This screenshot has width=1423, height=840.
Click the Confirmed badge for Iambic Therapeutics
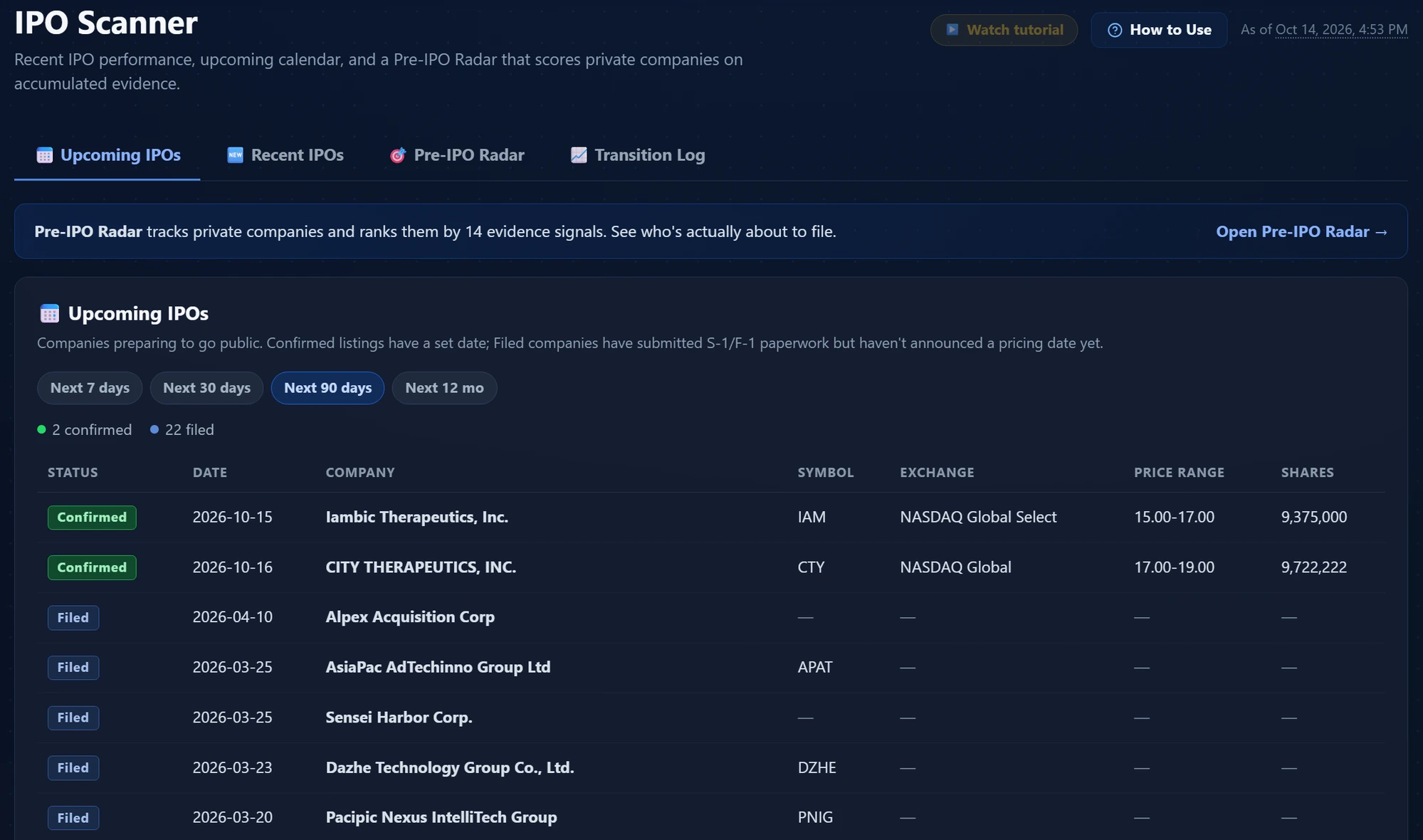click(x=92, y=518)
